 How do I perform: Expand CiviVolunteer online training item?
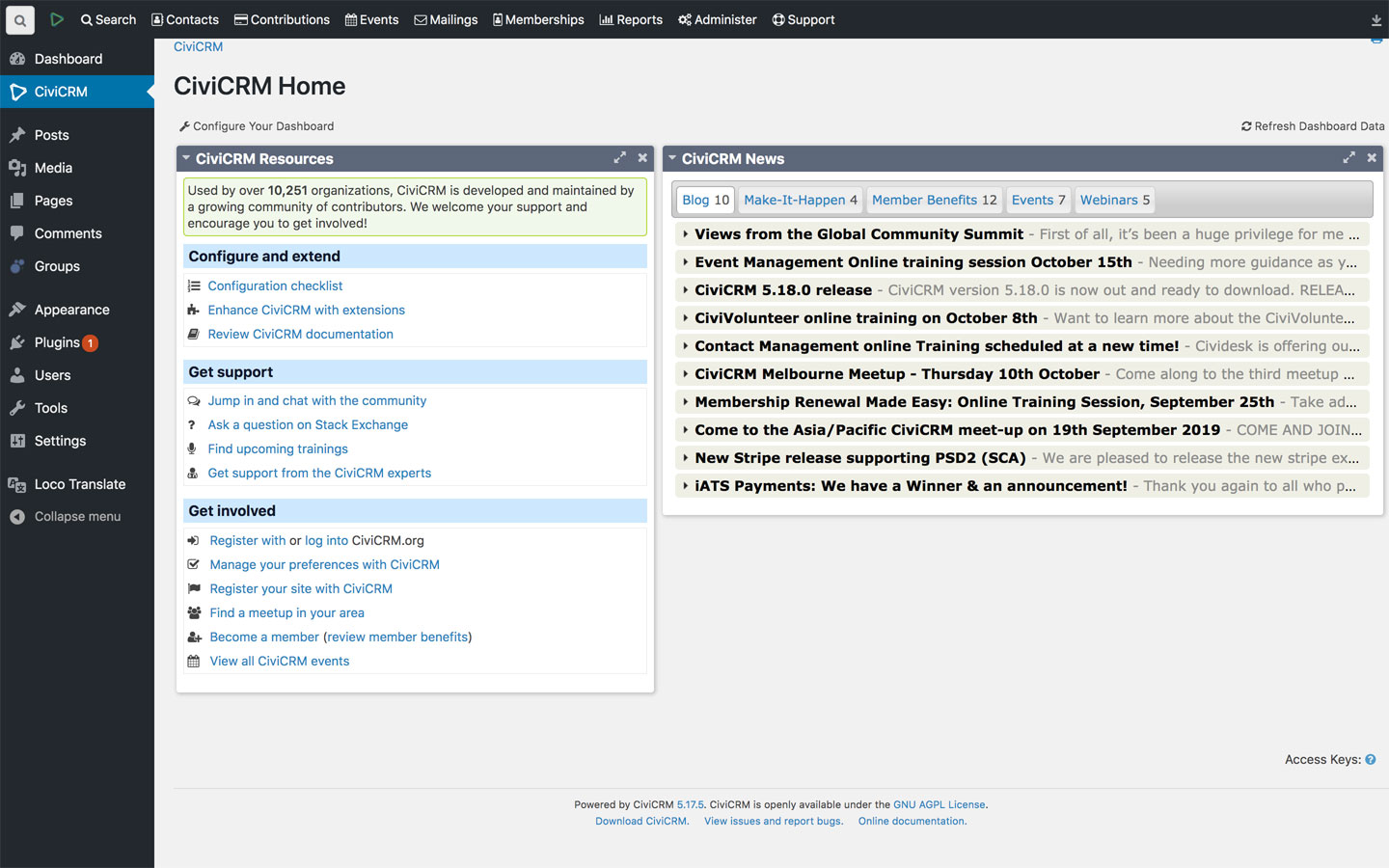point(1022,318)
